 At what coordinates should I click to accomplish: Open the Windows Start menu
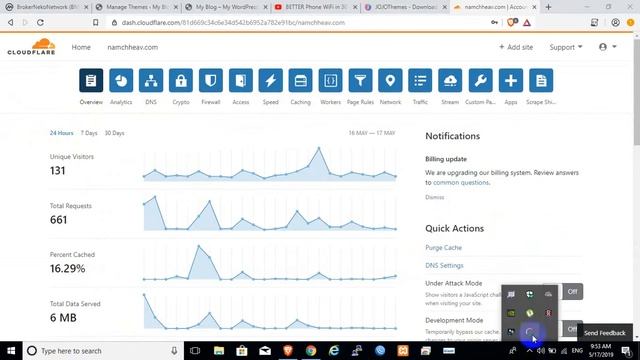tap(11, 351)
